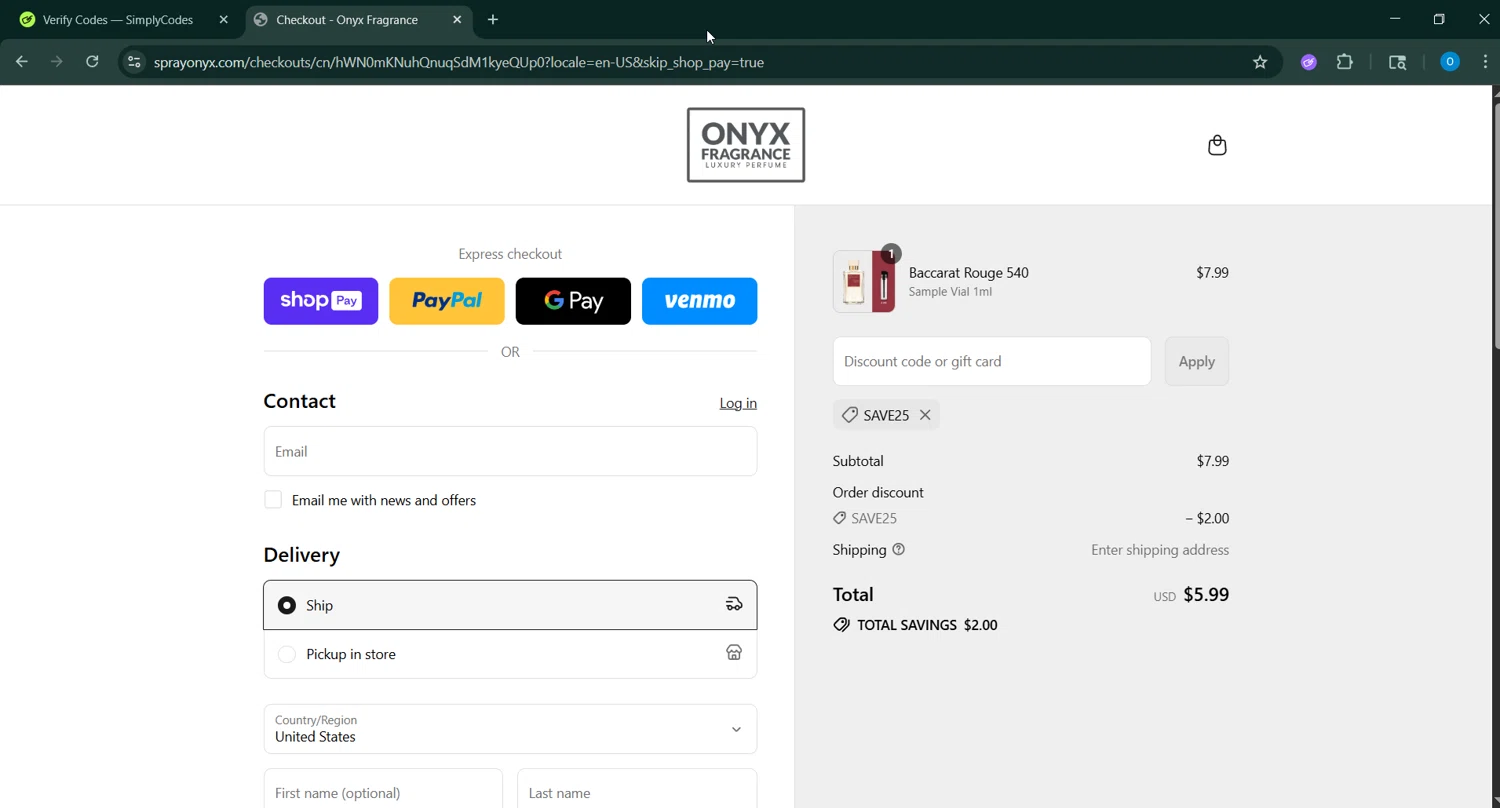Focus the Email input field
Image resolution: width=1500 pixels, height=808 pixels.
click(510, 451)
